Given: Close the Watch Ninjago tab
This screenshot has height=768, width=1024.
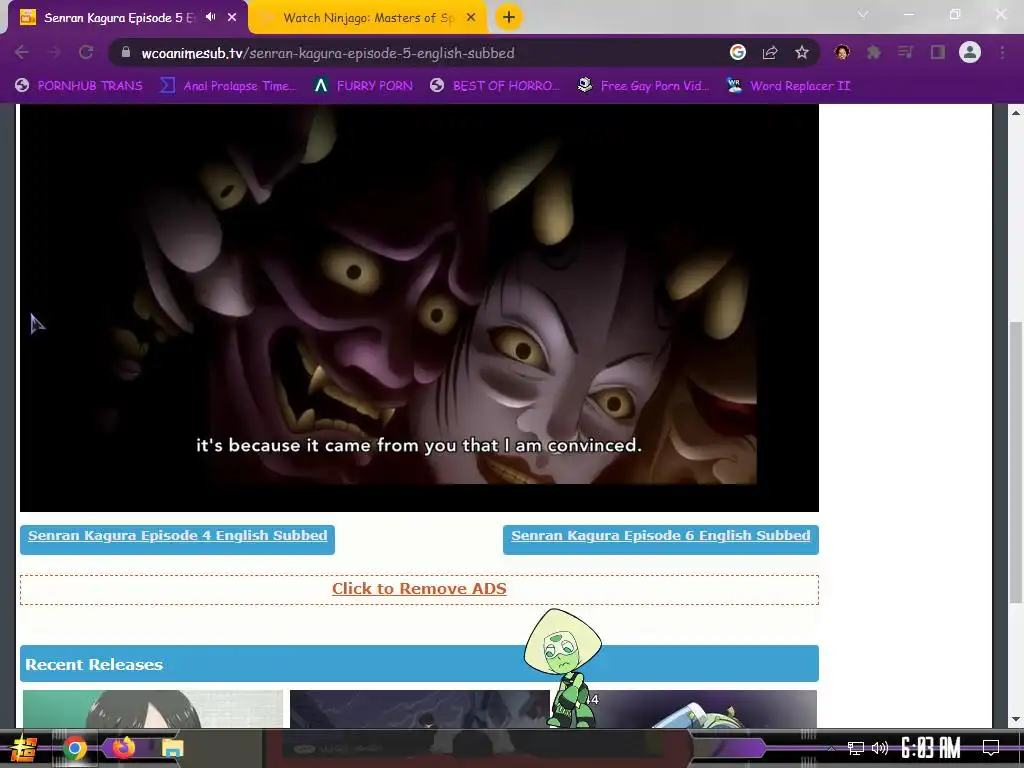Looking at the screenshot, I should tap(471, 18).
